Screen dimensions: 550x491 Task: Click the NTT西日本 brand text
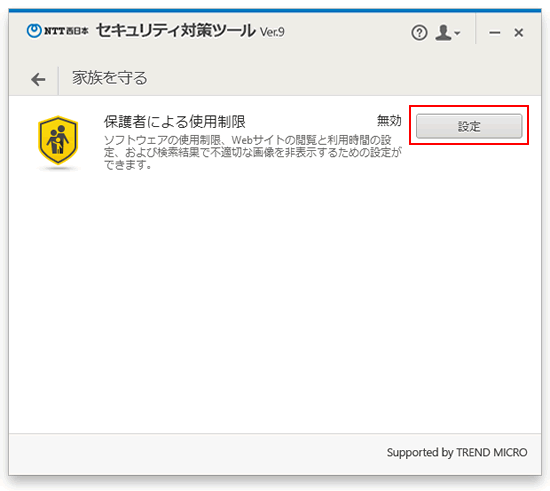pyautogui.click(x=66, y=31)
